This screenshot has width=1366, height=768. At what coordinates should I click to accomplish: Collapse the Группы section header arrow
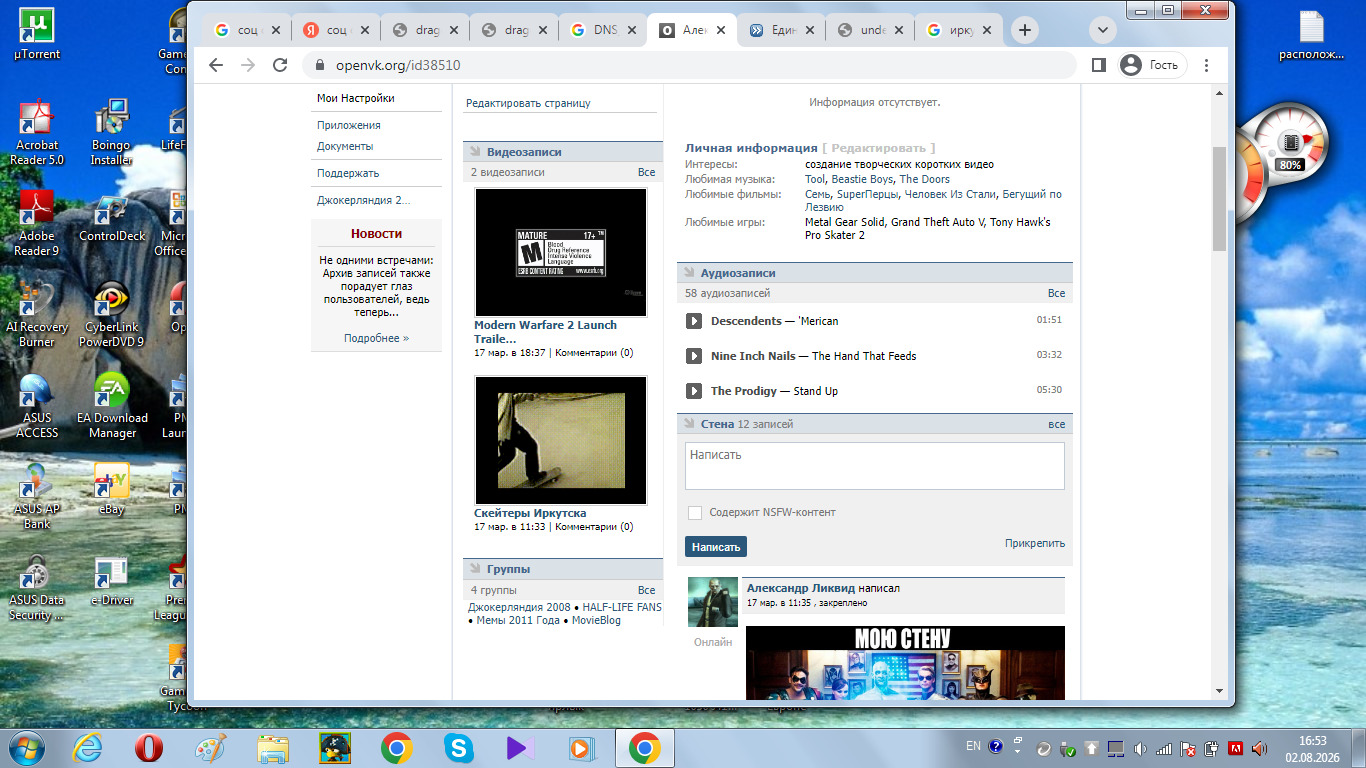tap(475, 569)
